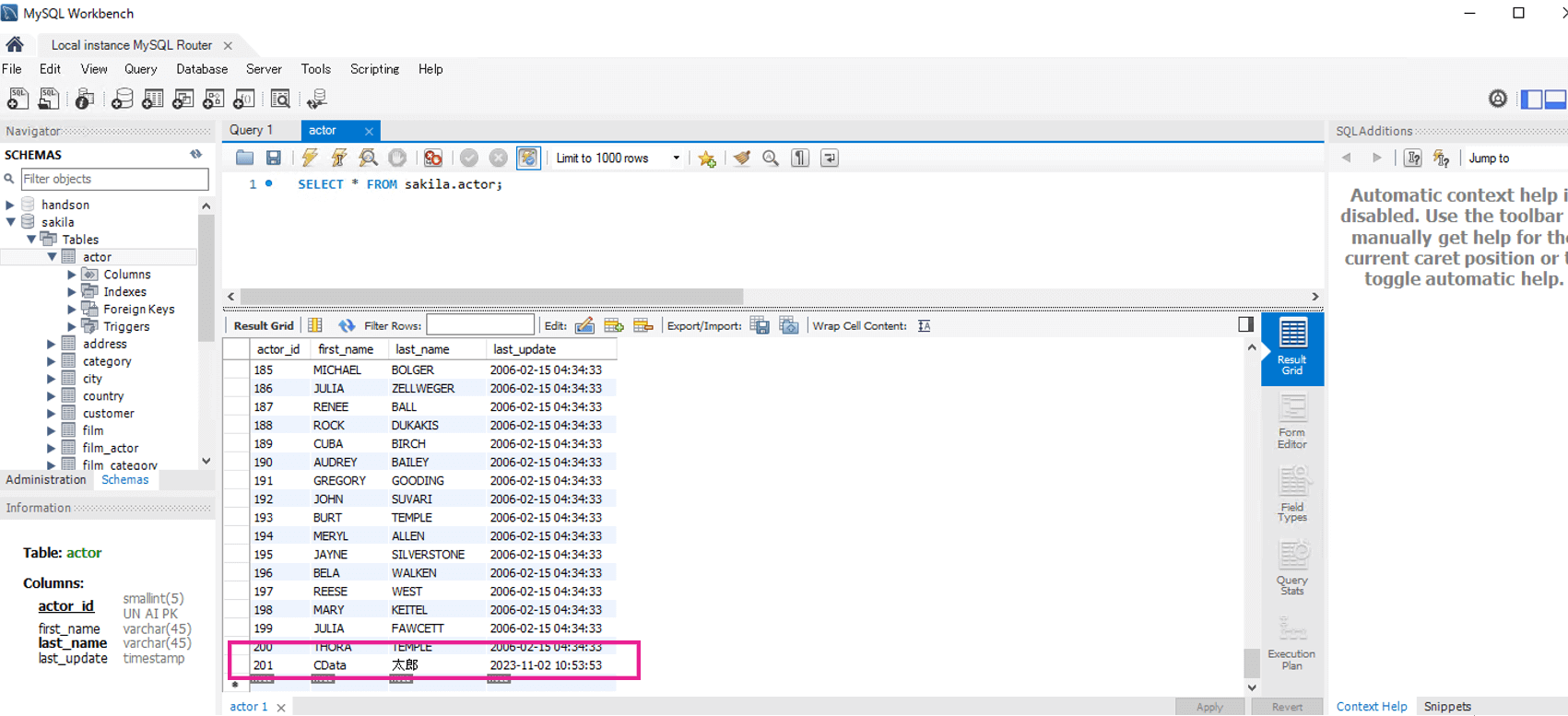Rollback the current transaction
Viewport: 1568px width, 716px height.
[x=499, y=158]
